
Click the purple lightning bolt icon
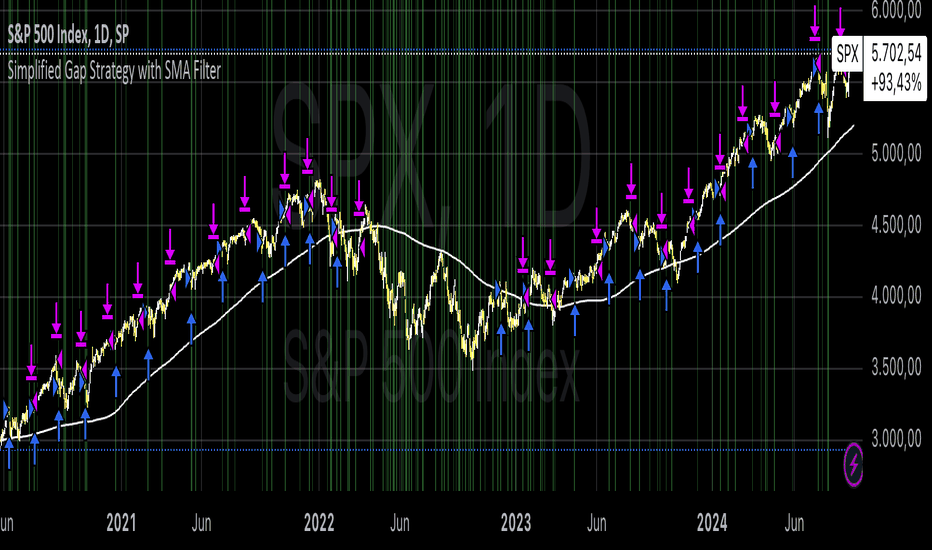tap(854, 465)
